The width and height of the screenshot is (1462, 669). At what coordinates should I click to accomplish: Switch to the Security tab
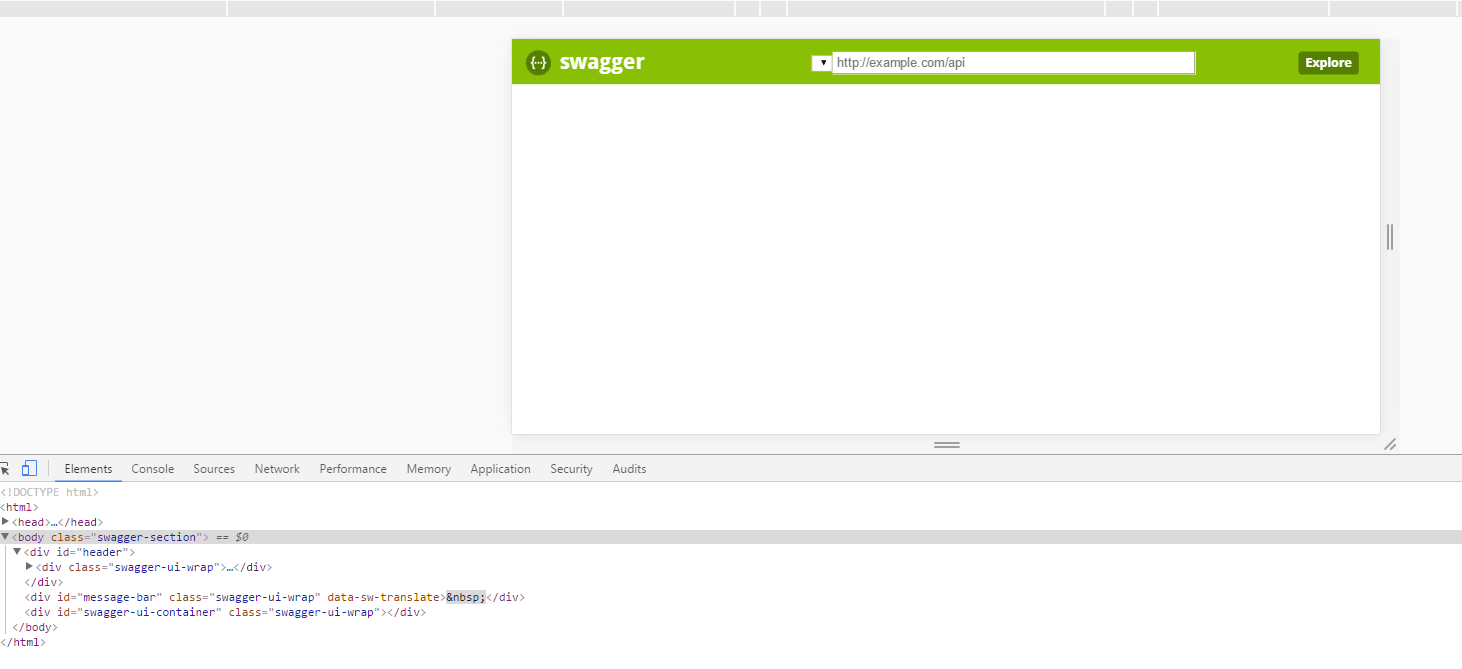click(x=571, y=469)
